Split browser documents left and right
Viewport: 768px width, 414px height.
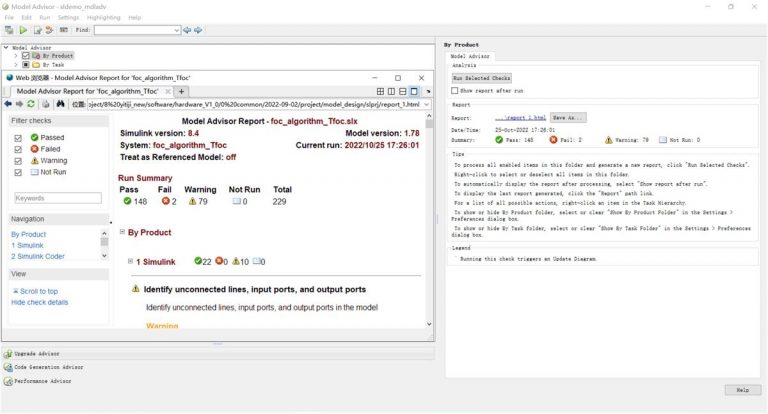[391, 91]
